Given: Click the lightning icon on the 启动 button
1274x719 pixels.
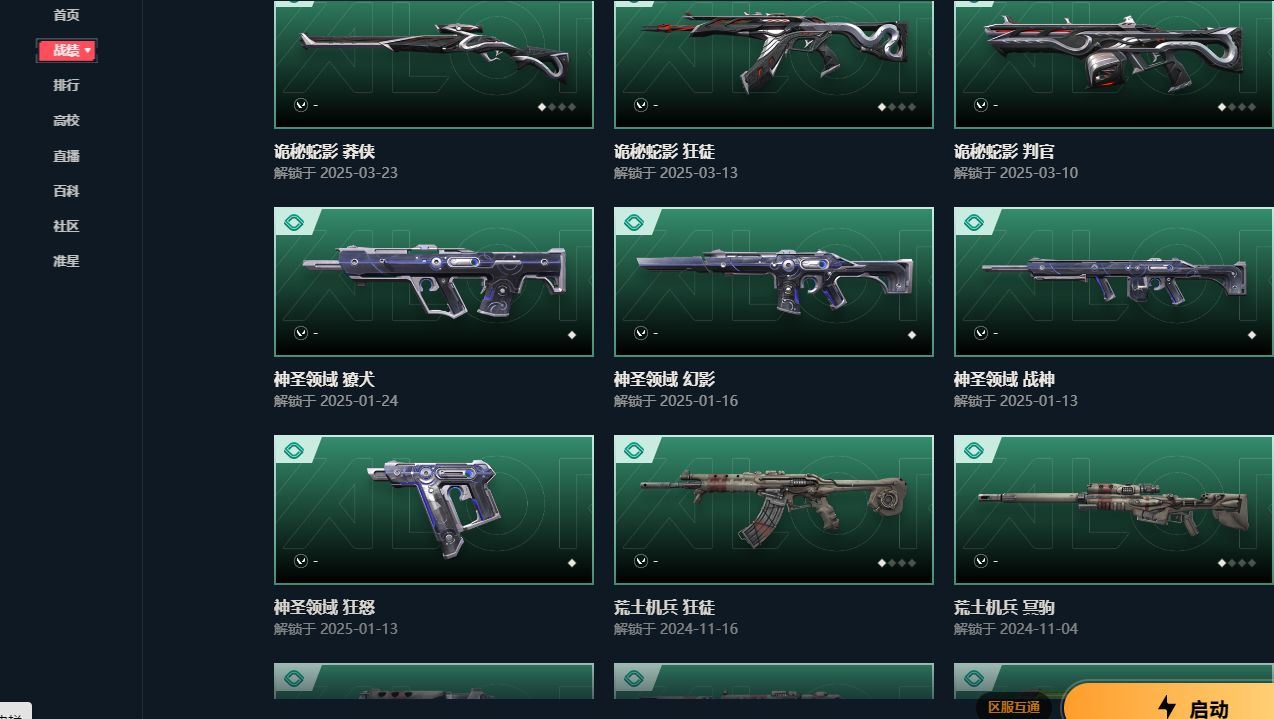Looking at the screenshot, I should coord(1166,707).
